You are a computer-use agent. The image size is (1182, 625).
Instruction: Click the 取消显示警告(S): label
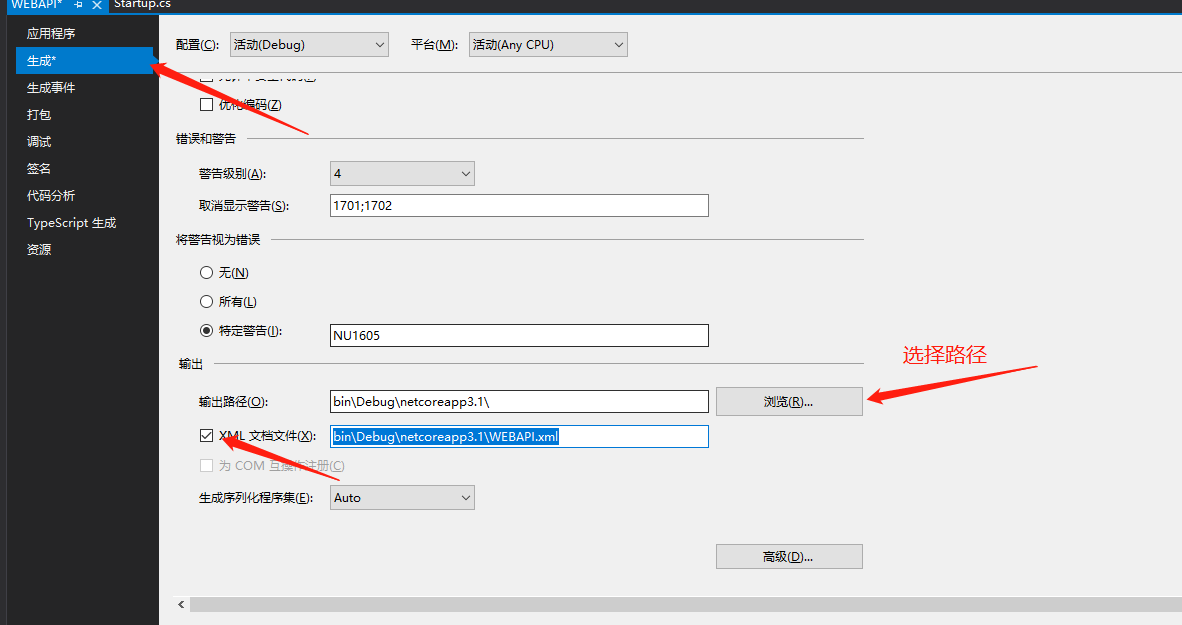tap(243, 206)
